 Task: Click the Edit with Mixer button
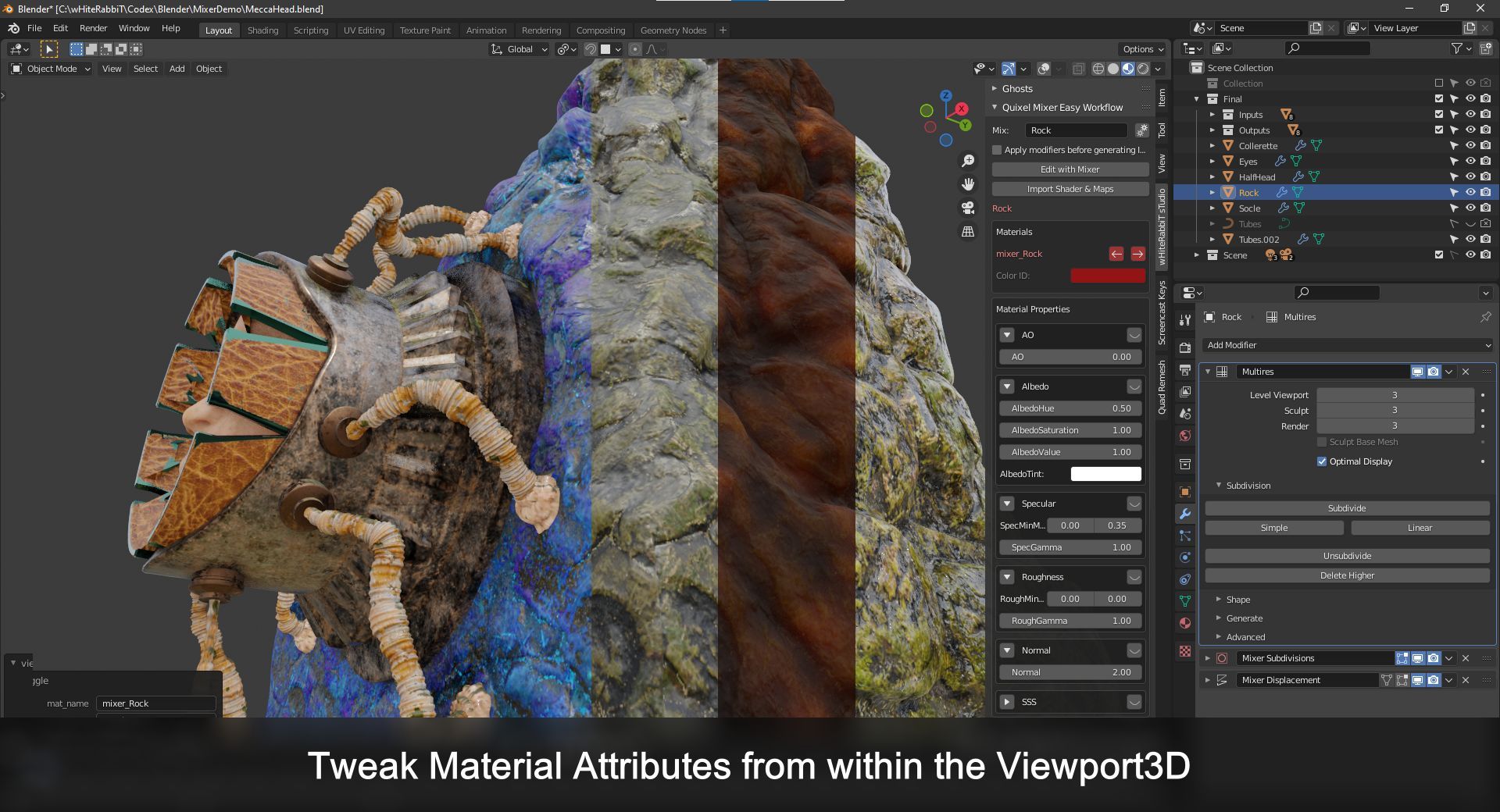point(1070,169)
